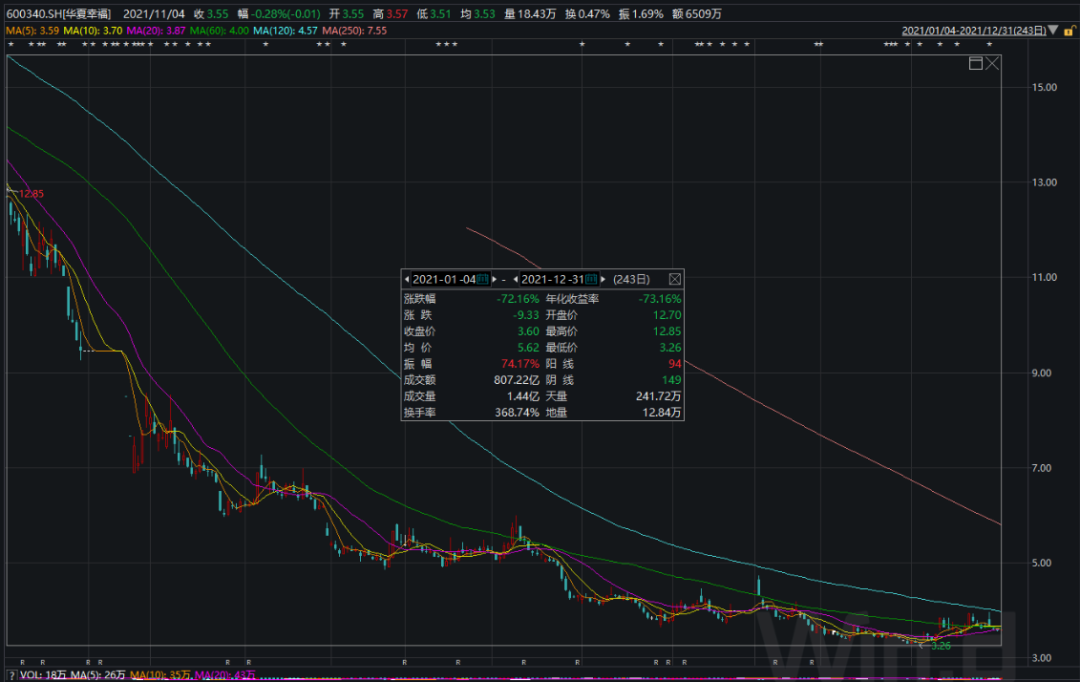Click the 成交额 value 807.22亿
Viewport: 1080px width, 682px height.
pyautogui.click(x=517, y=380)
